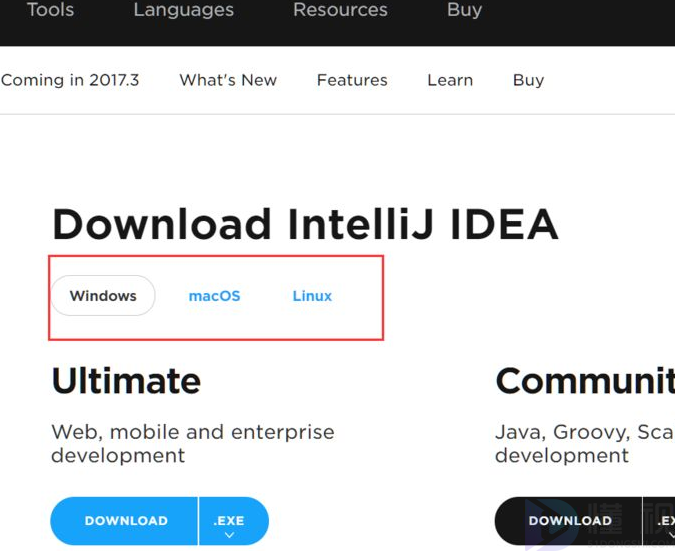Viewport: 675px width, 551px height.
Task: Select the Windows platform tab
Action: click(103, 296)
